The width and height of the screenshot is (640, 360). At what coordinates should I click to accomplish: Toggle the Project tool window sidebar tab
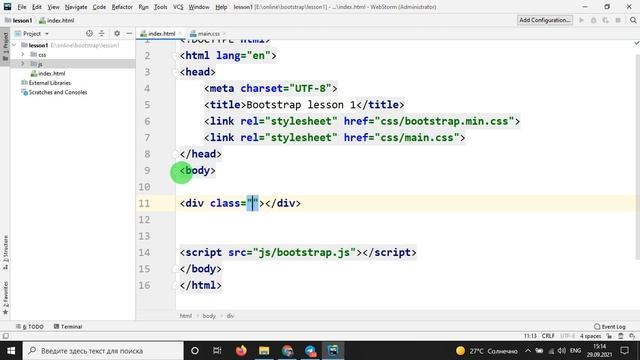point(5,46)
